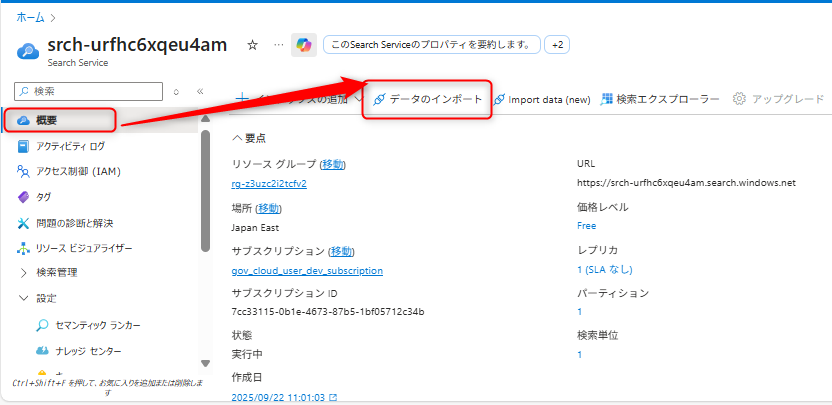Click the 概要 cloud icon in sidebar
This screenshot has width=832, height=405.
pos(23,120)
